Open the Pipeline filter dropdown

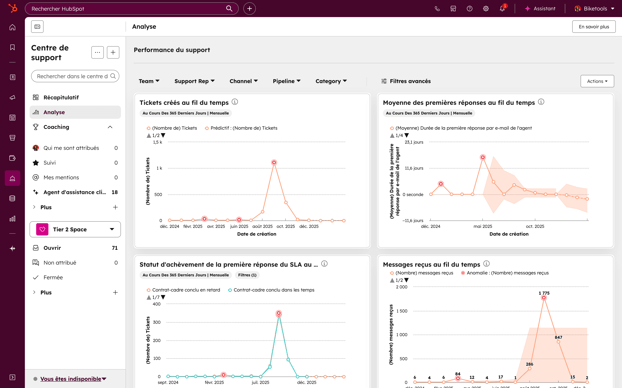pos(286,81)
